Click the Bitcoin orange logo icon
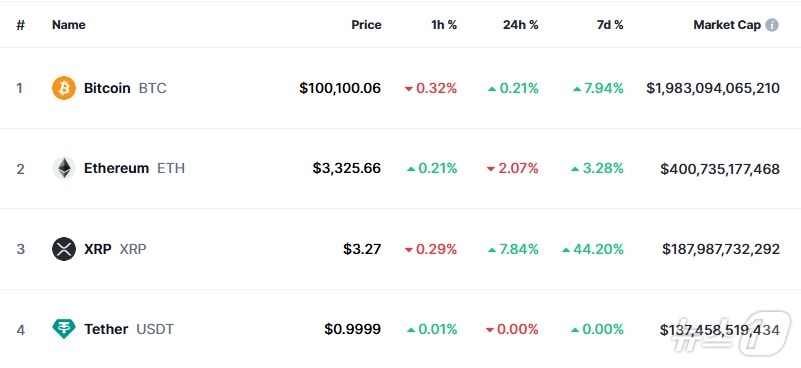 pos(64,88)
